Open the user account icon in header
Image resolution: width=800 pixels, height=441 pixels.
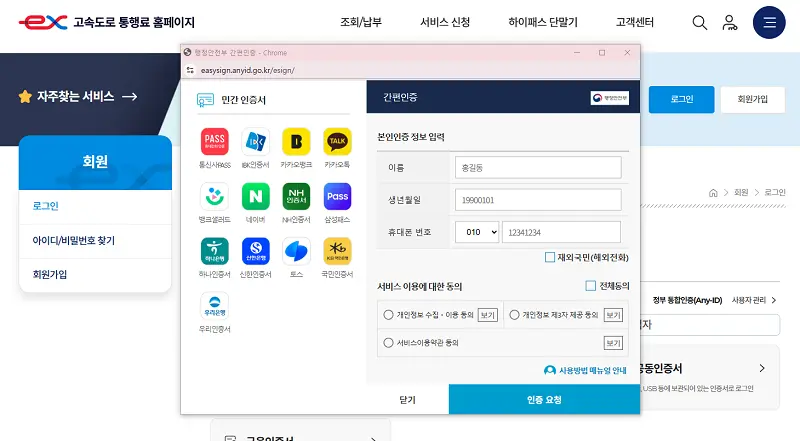tap(730, 22)
